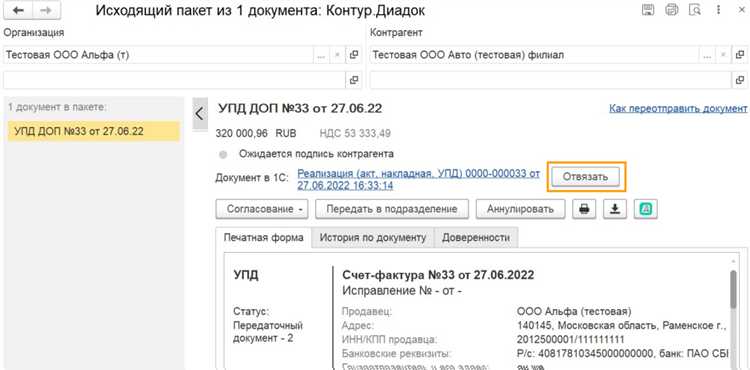Click the Исправление № - от - line
This screenshot has height=370, width=750.
coord(402,290)
